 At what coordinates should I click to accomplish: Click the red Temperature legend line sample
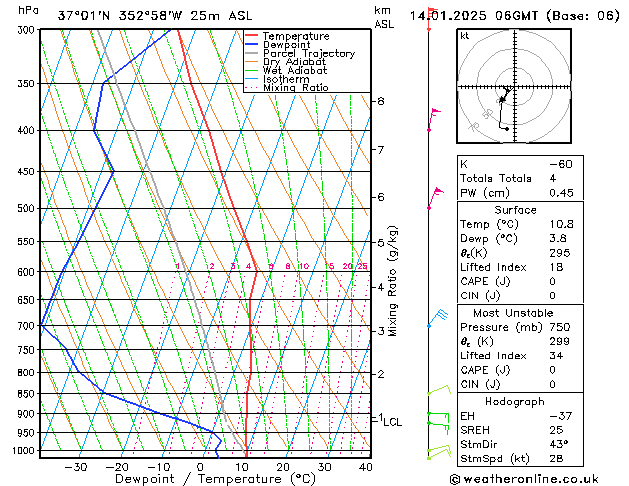click(x=251, y=36)
